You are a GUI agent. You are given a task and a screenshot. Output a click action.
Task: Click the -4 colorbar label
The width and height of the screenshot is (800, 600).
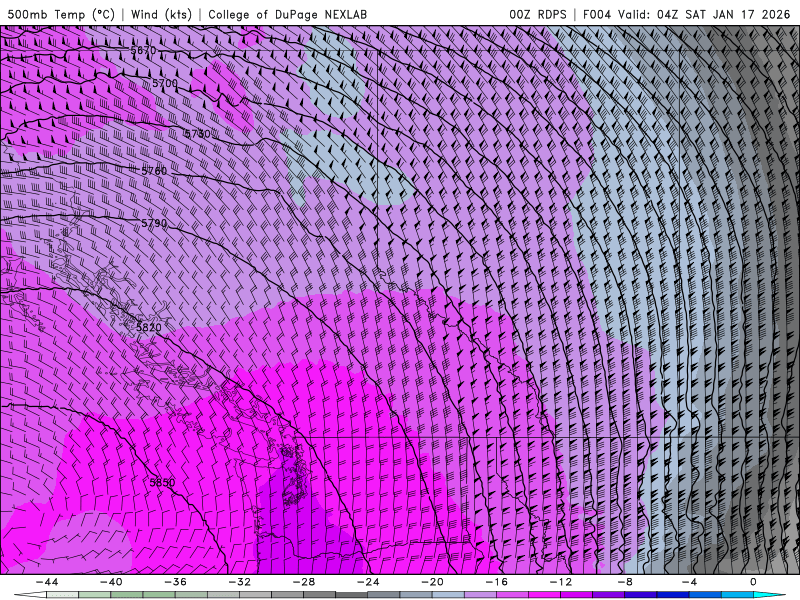690,582
